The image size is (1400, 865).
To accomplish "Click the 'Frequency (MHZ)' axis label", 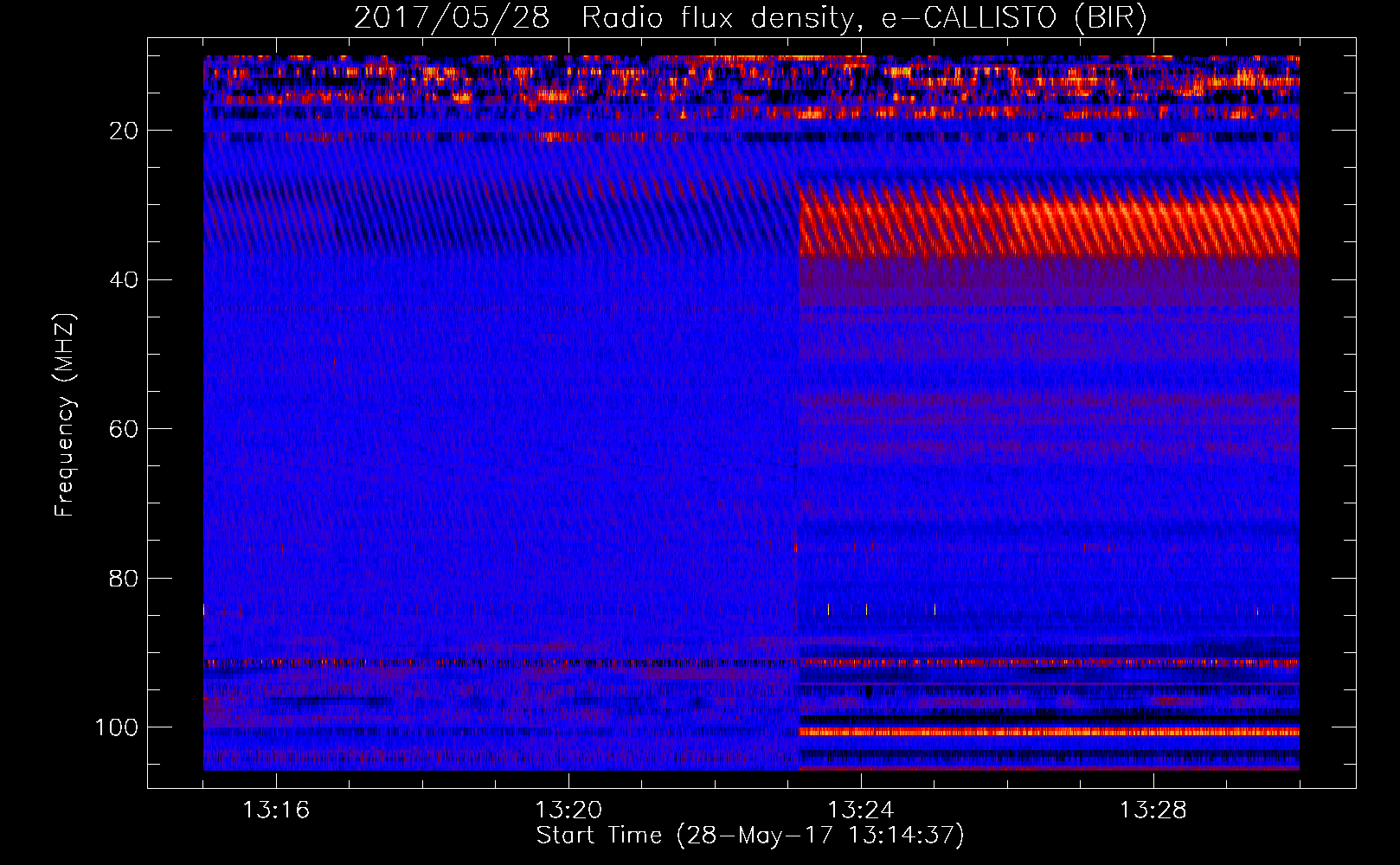I will tap(66, 415).
